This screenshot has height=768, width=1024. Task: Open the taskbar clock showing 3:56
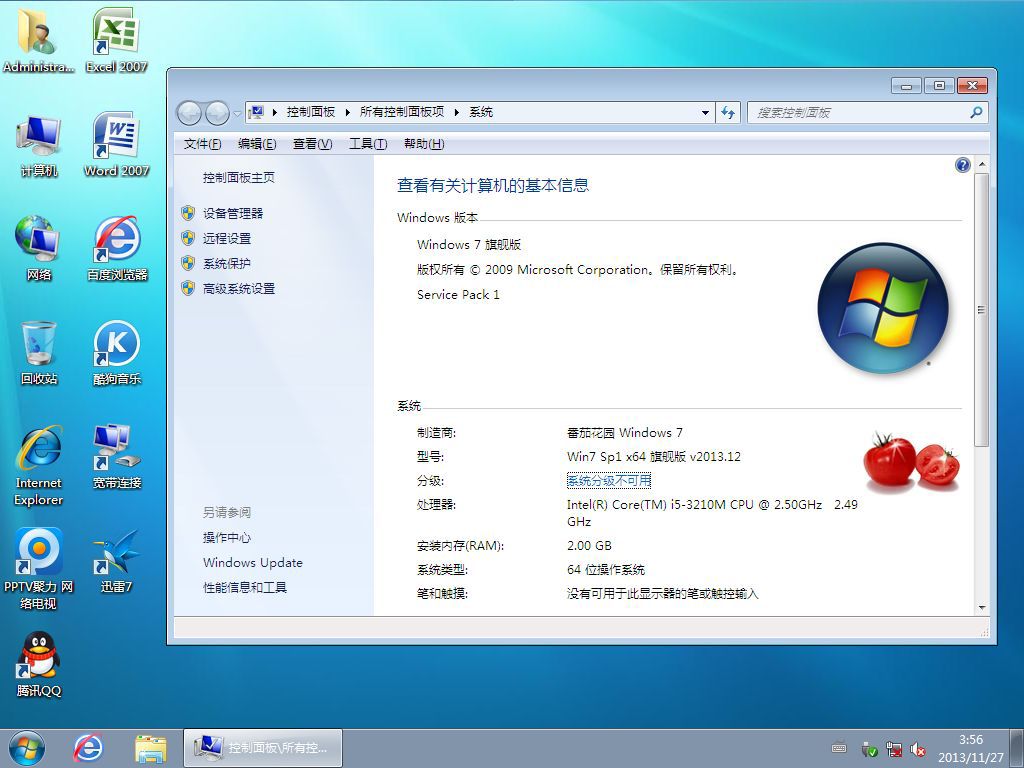[971, 748]
